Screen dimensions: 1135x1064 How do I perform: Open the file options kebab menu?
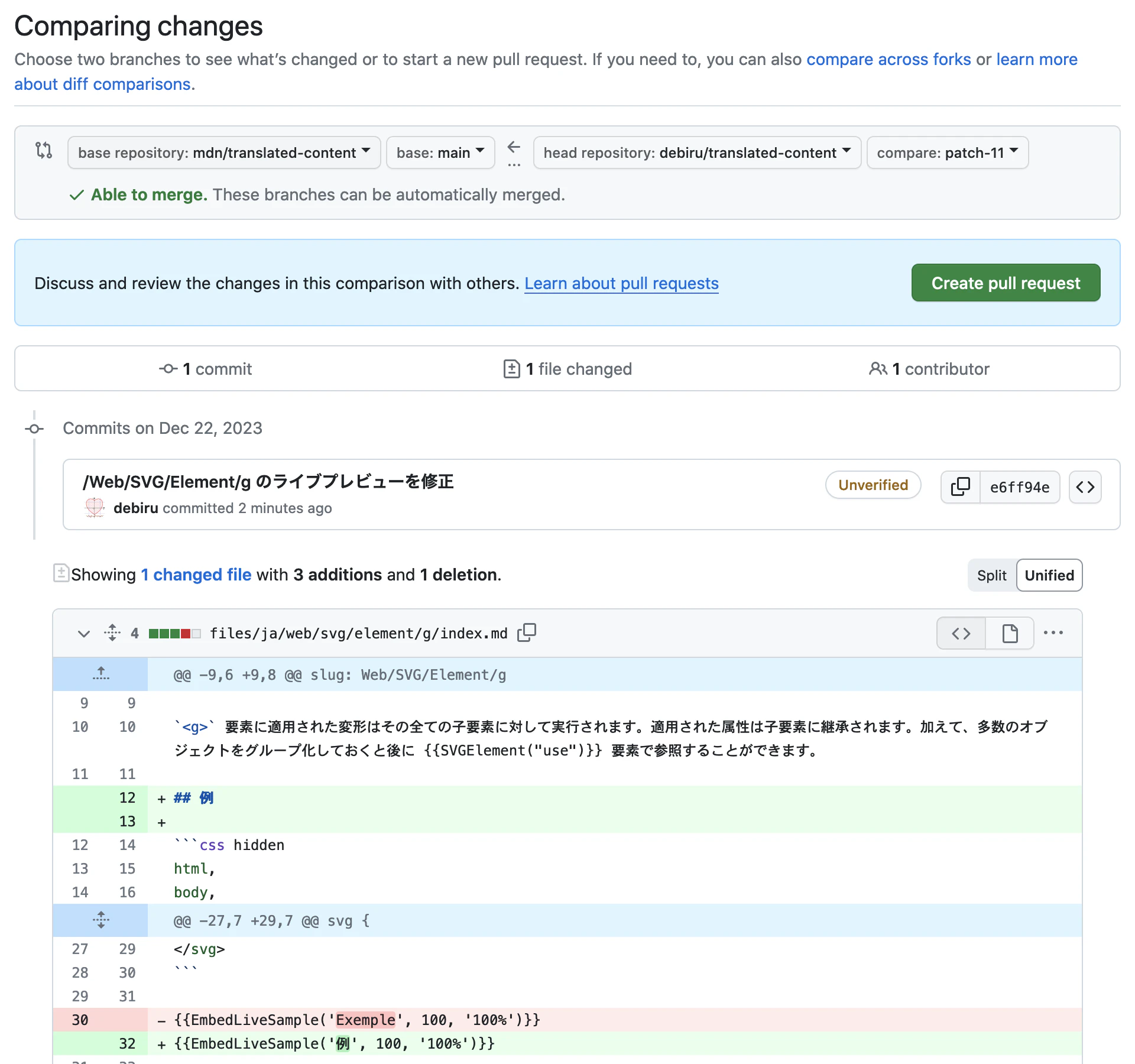(1053, 632)
